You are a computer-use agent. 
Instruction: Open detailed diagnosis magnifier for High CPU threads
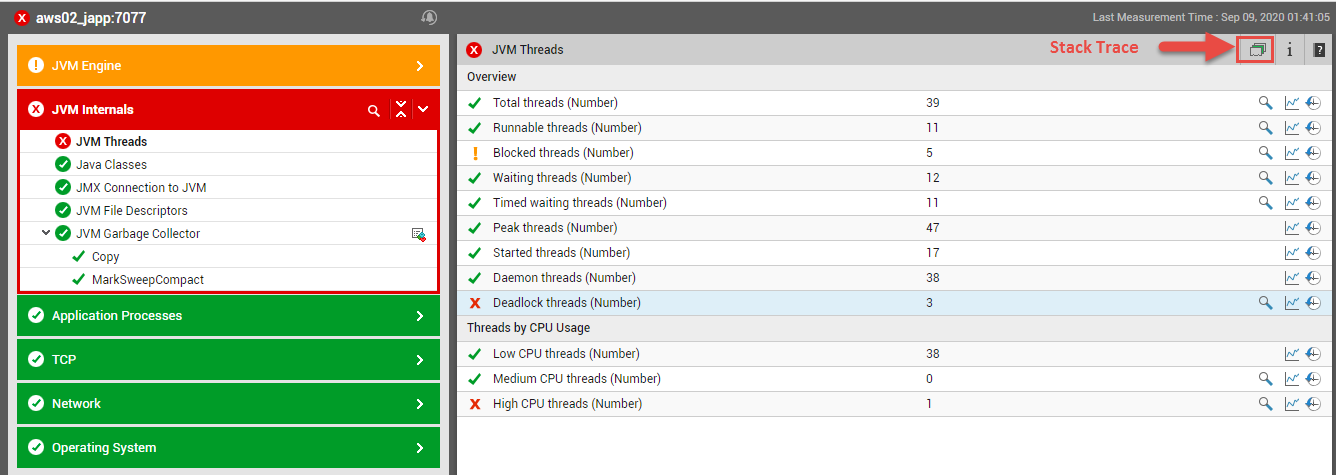click(1265, 404)
